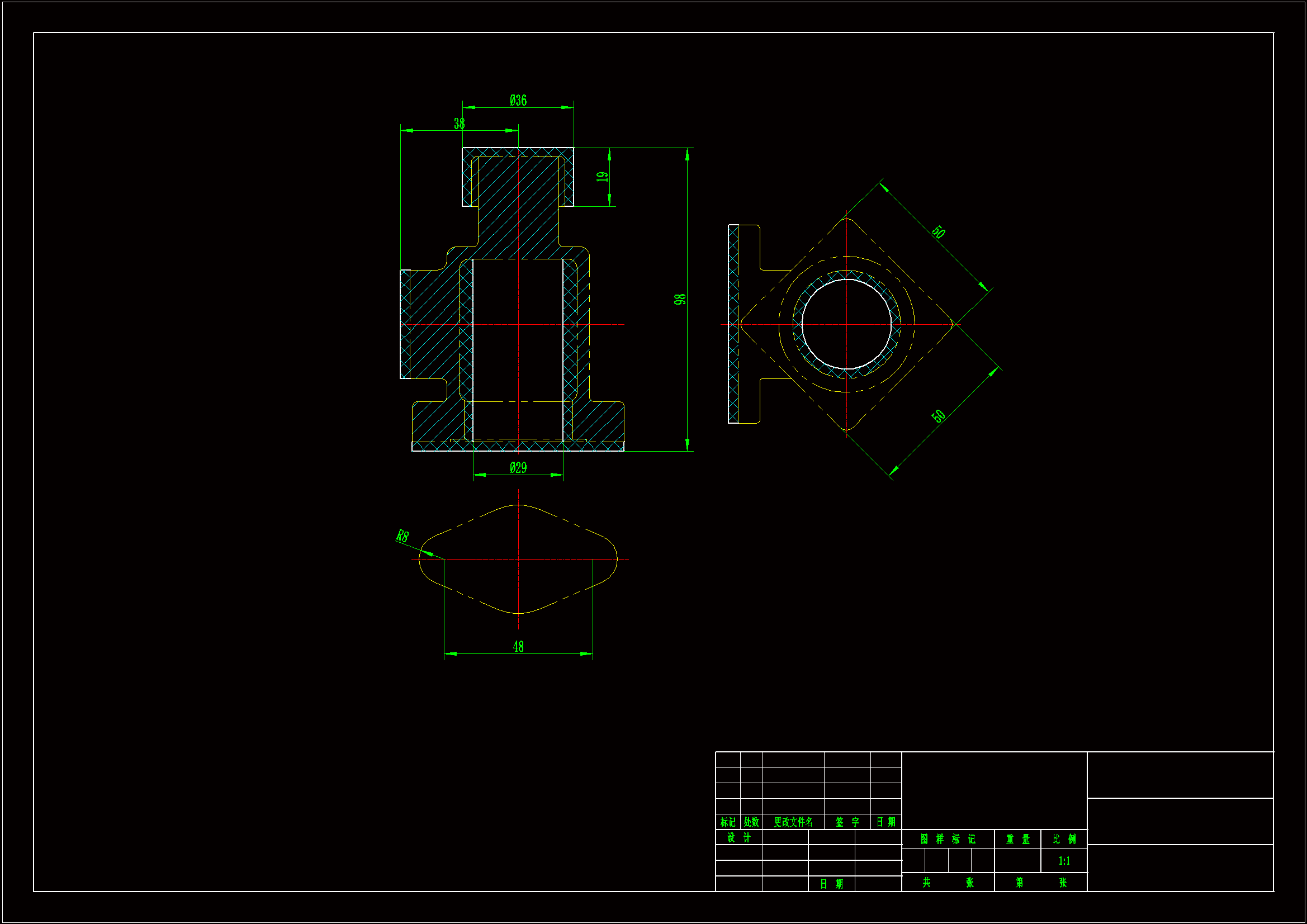
Task: Select the lower 50 diagonal dimension
Action: click(x=939, y=416)
